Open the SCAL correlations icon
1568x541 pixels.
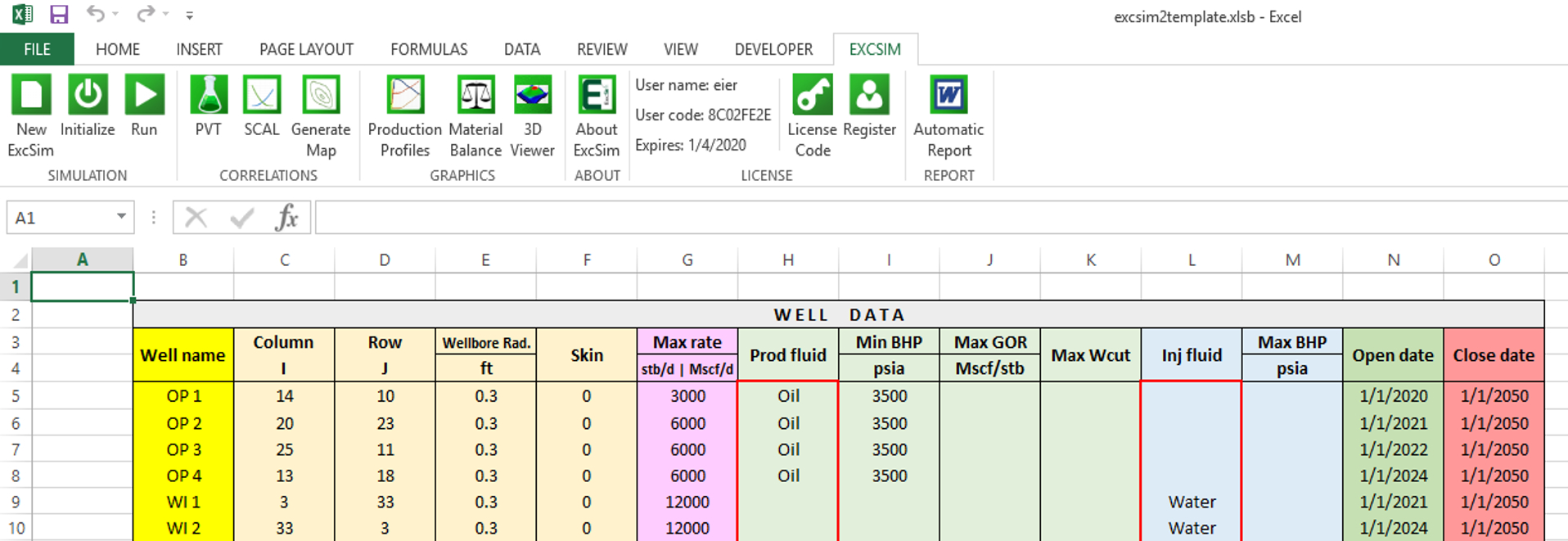[262, 95]
